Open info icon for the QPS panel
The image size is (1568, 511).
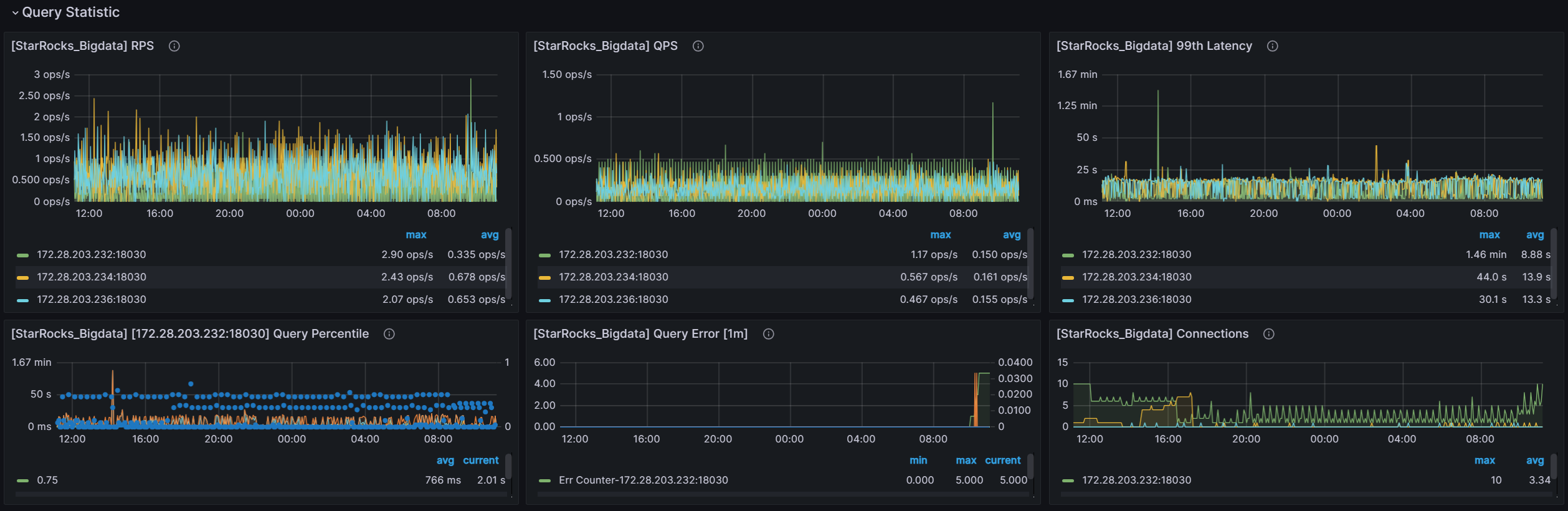click(698, 45)
